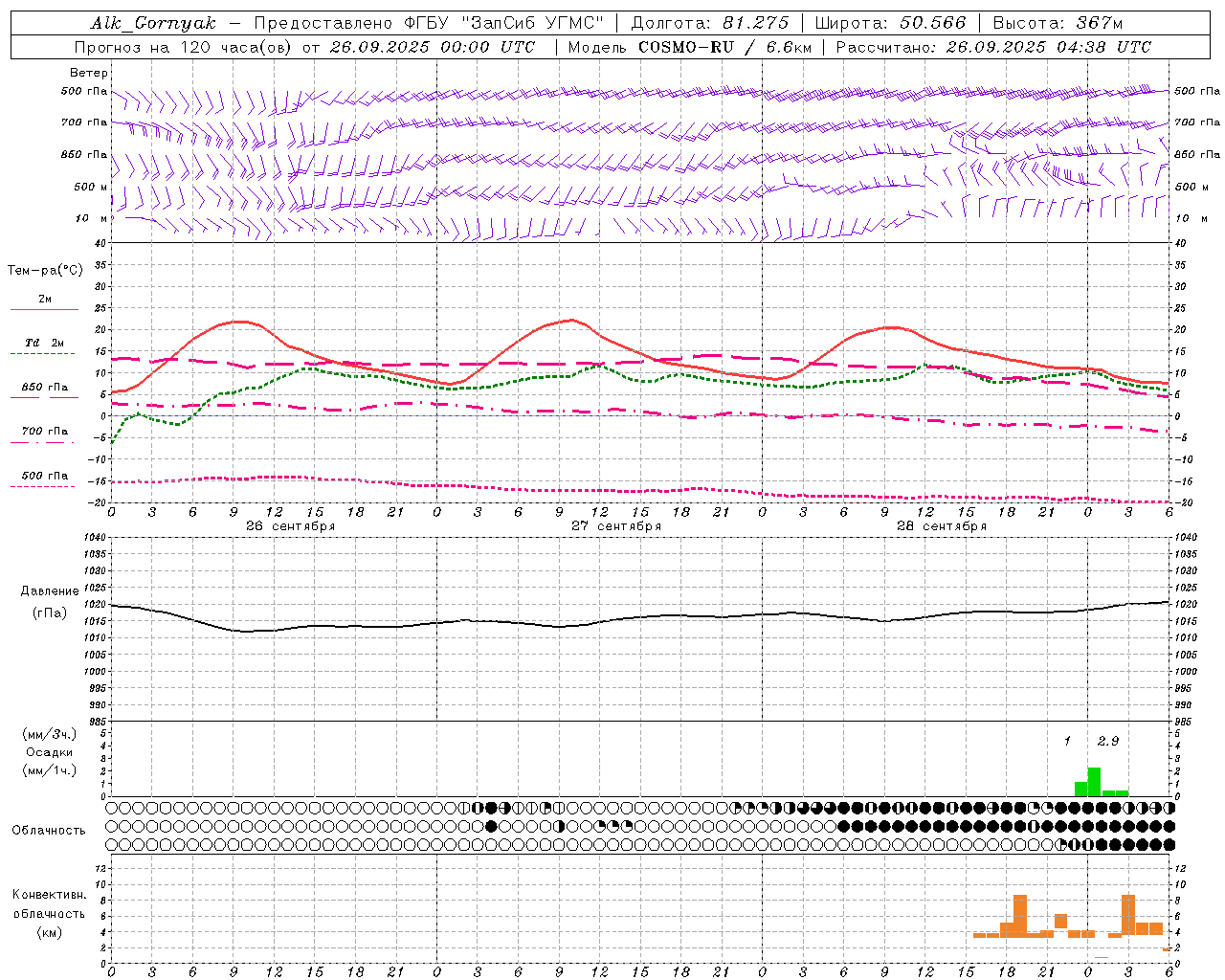This screenshot has width=1225, height=980.
Task: Select the text 'Предоставлено ФГБУ "ЗапСиб УГМС"'
Action: (431, 23)
